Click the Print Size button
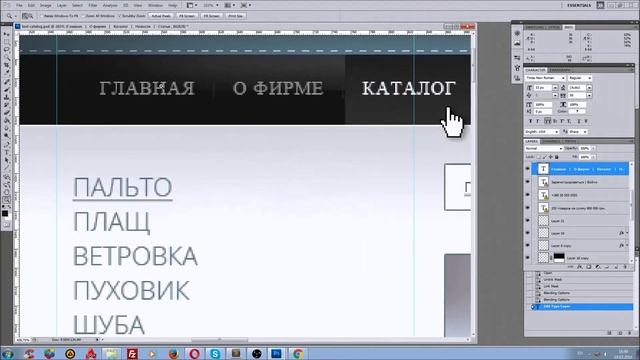Image resolution: width=640 pixels, height=360 pixels. click(236, 16)
